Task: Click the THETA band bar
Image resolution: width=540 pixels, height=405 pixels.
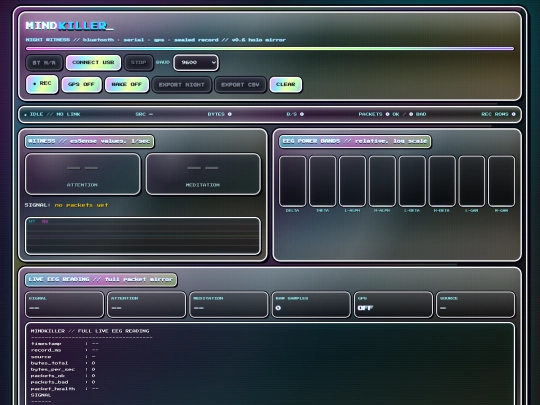Action: [x=322, y=181]
